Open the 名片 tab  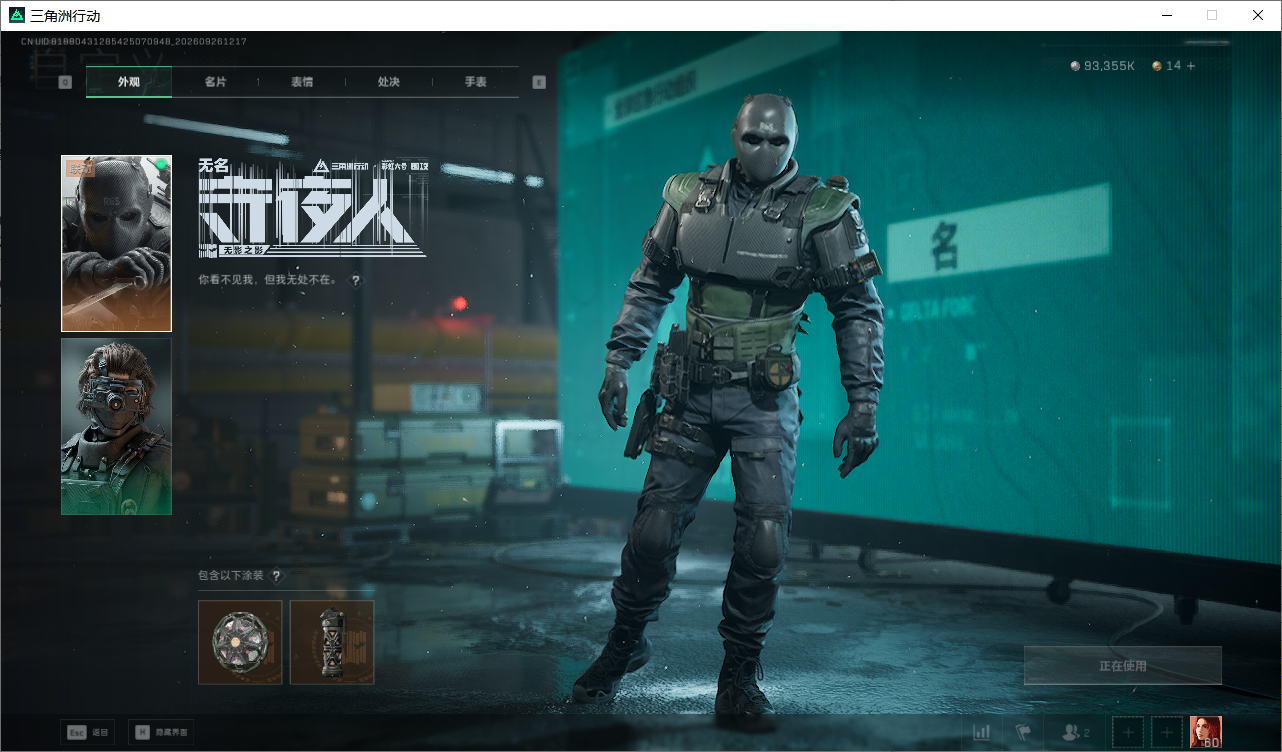click(215, 82)
